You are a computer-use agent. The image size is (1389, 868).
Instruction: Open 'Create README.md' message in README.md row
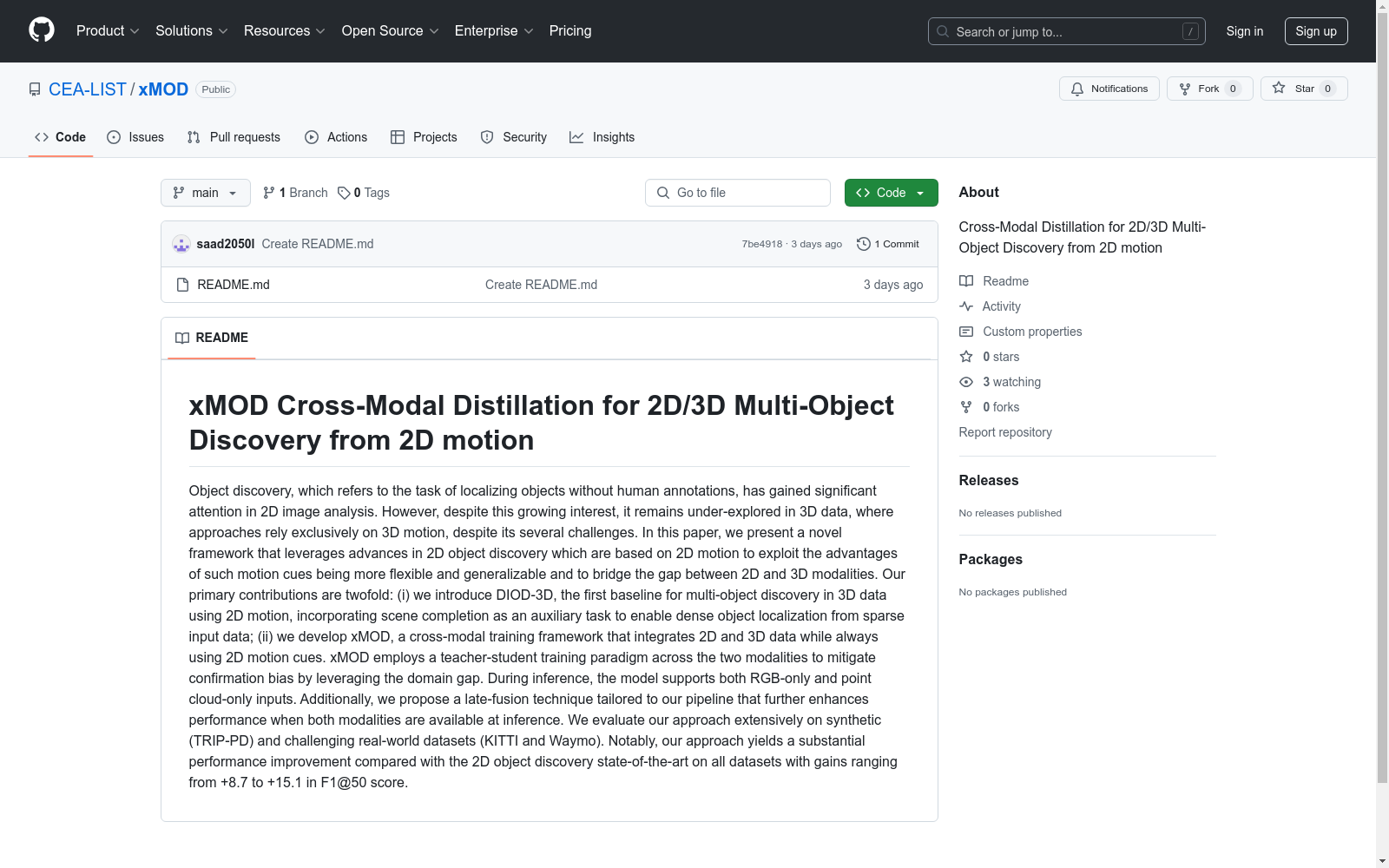point(542,285)
